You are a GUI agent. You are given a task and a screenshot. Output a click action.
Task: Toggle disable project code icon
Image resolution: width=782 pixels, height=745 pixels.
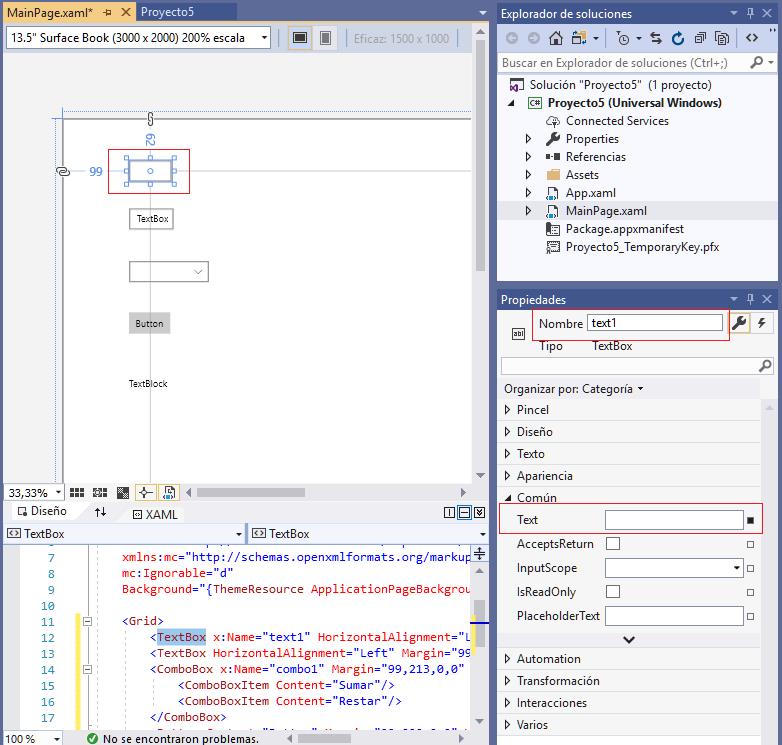(169, 493)
